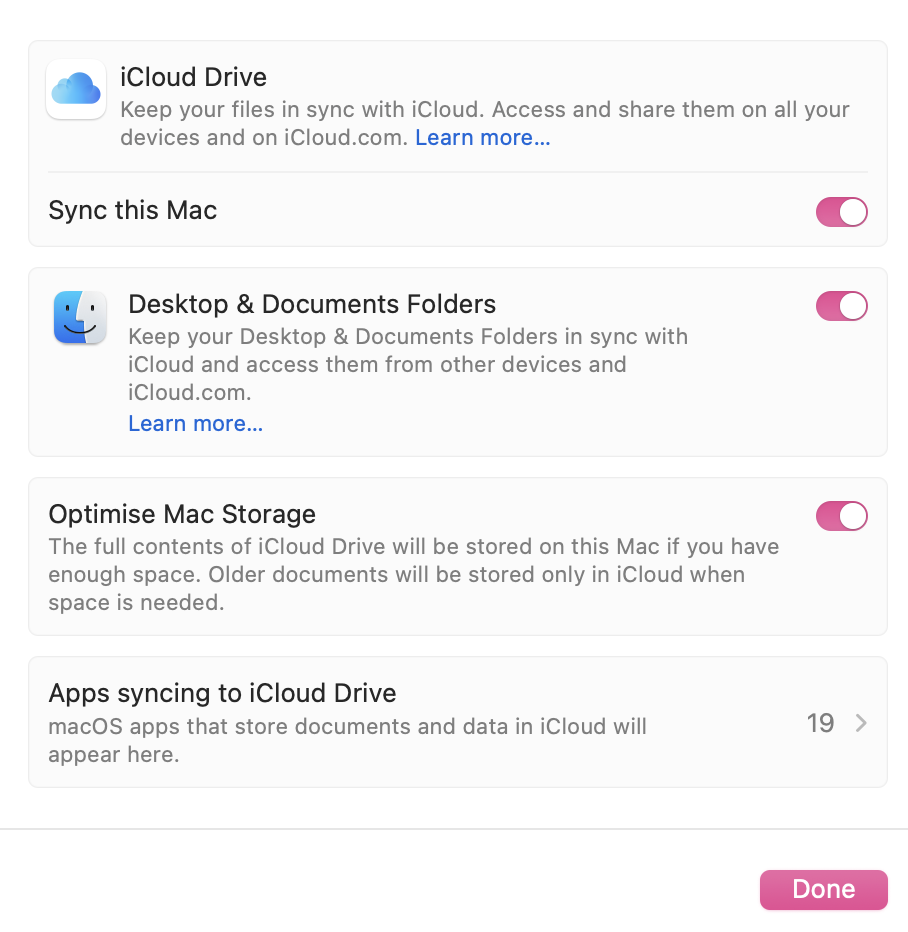908x932 pixels.
Task: Turn off the Sync this Mac switch
Action: click(841, 212)
